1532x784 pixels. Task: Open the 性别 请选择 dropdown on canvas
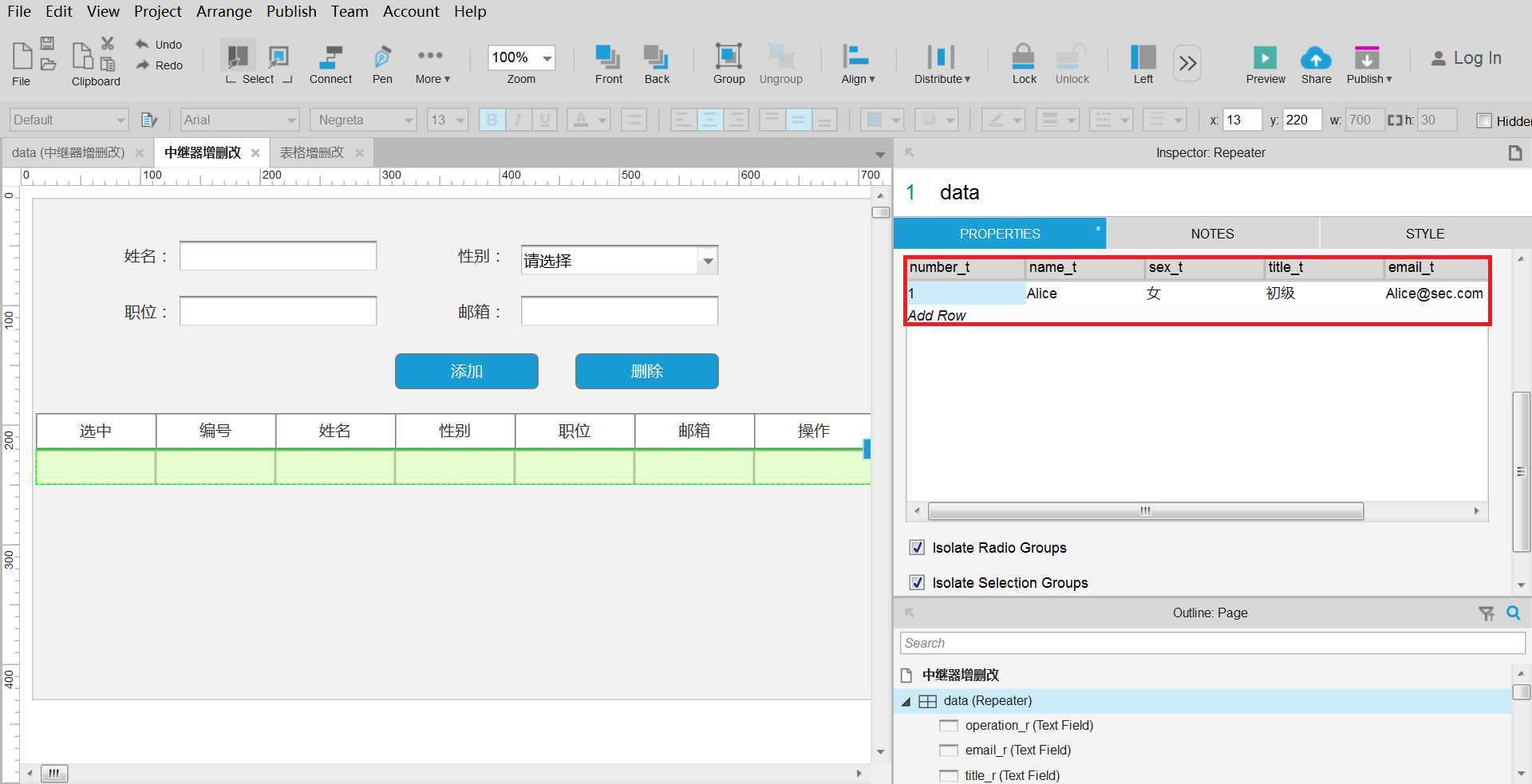[619, 260]
